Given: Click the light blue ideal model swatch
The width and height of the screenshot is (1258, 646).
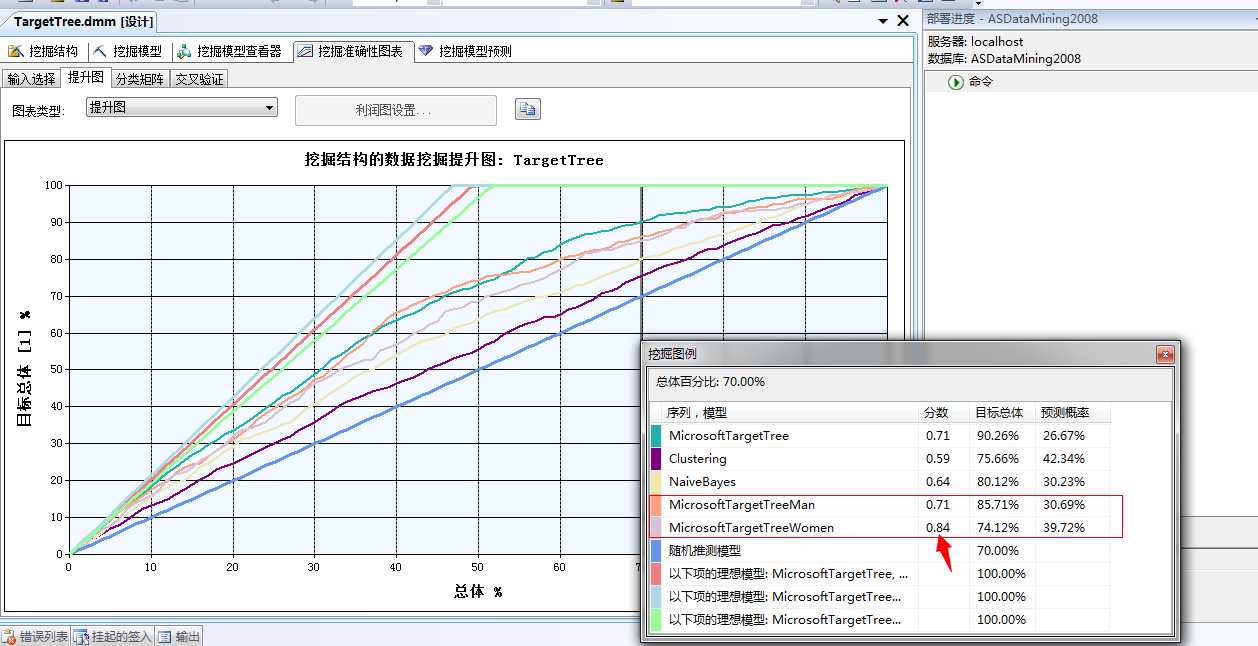Looking at the screenshot, I should (656, 597).
